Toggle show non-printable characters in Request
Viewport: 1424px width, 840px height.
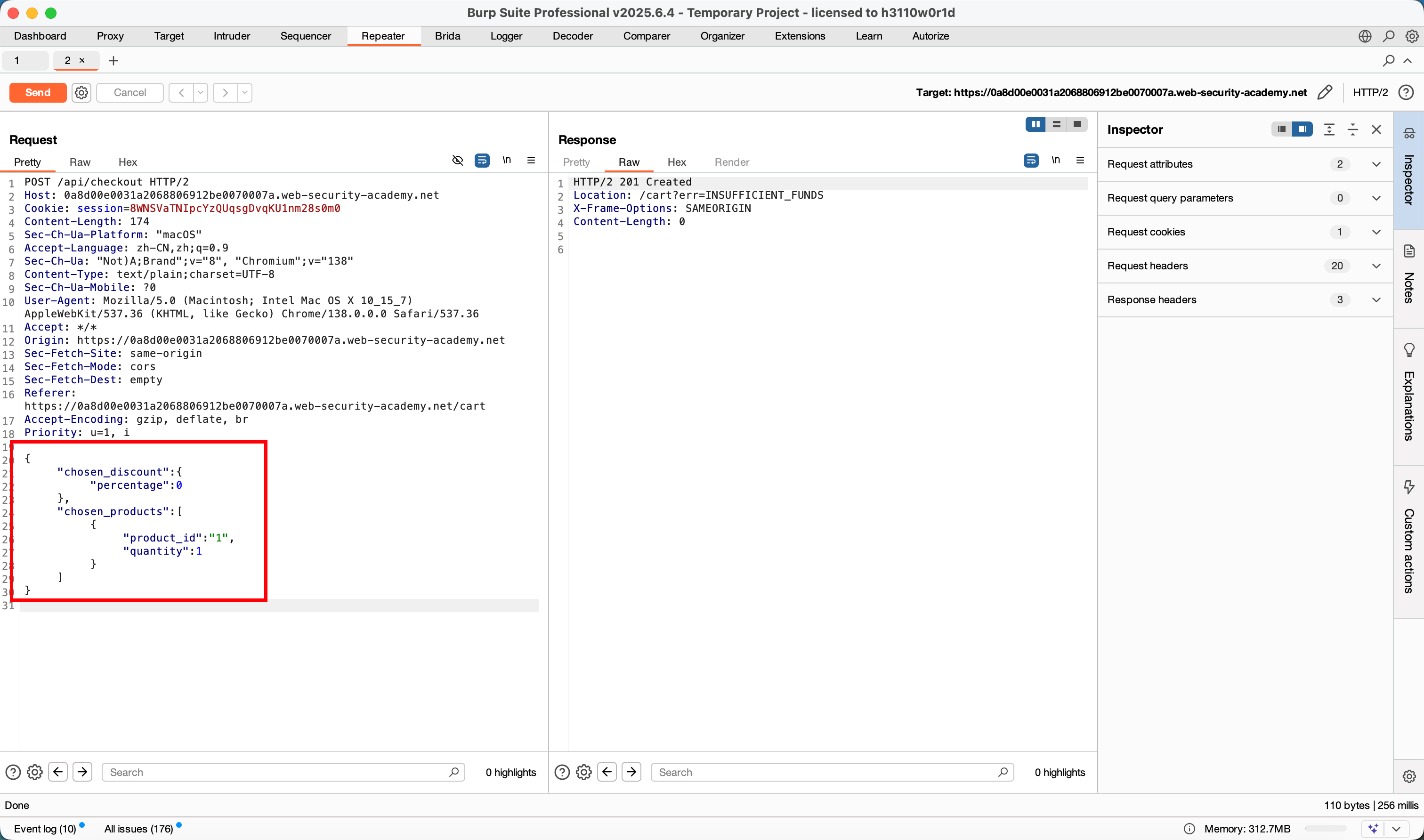tap(507, 161)
